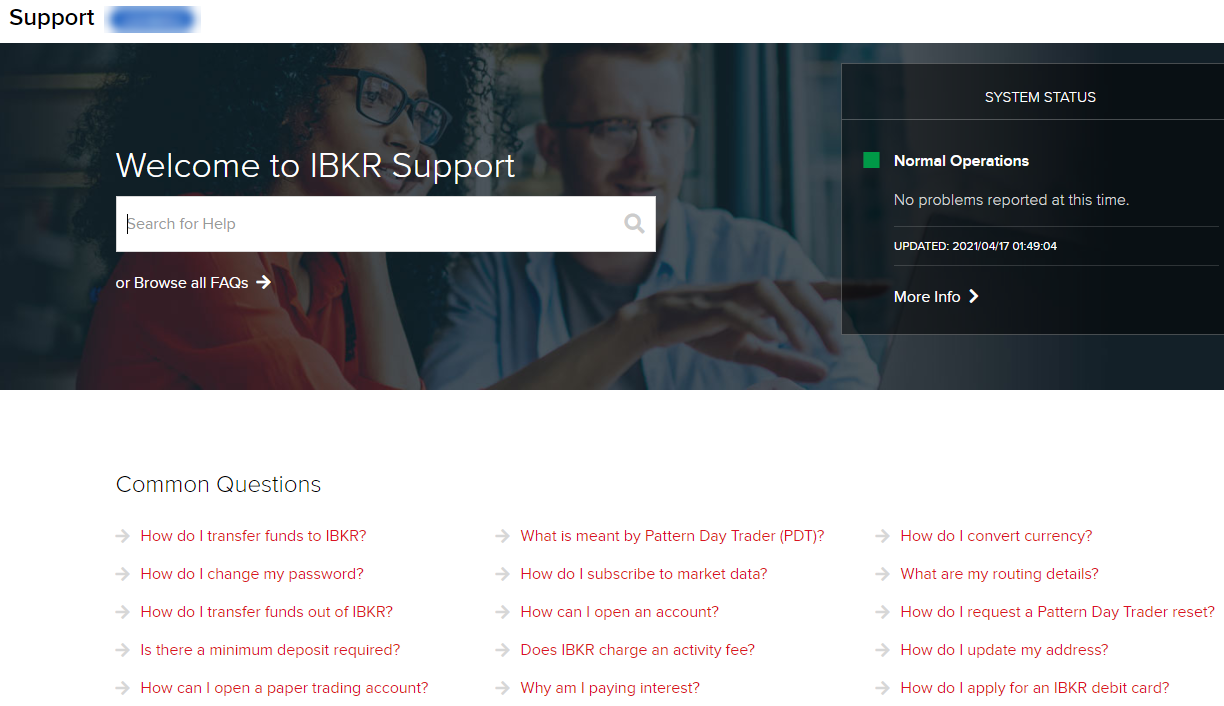
Task: Click arrow bullet beside 'What is meant by Pattern Day Trader'
Action: click(503, 536)
